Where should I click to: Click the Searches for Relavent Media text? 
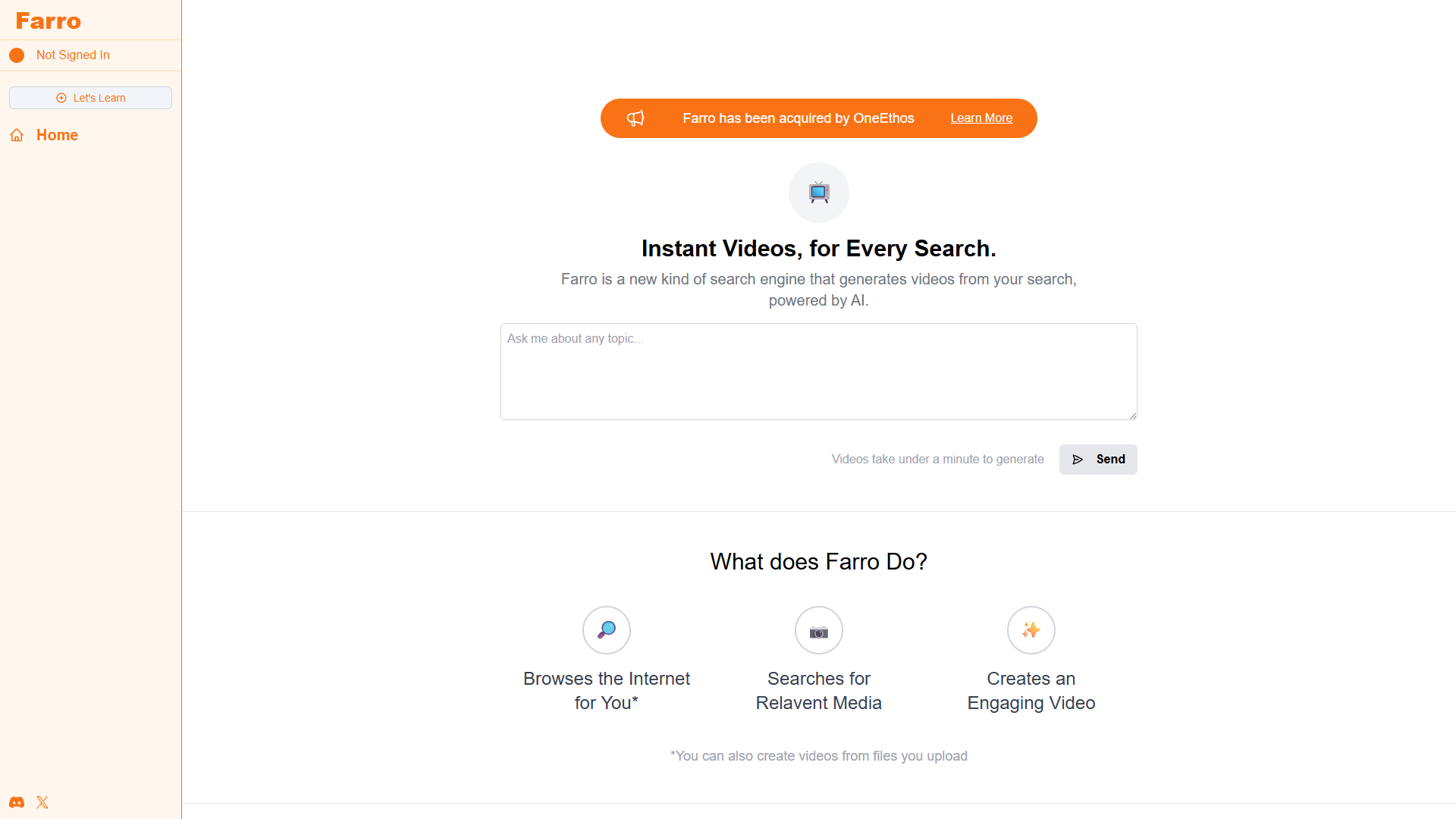(x=819, y=691)
